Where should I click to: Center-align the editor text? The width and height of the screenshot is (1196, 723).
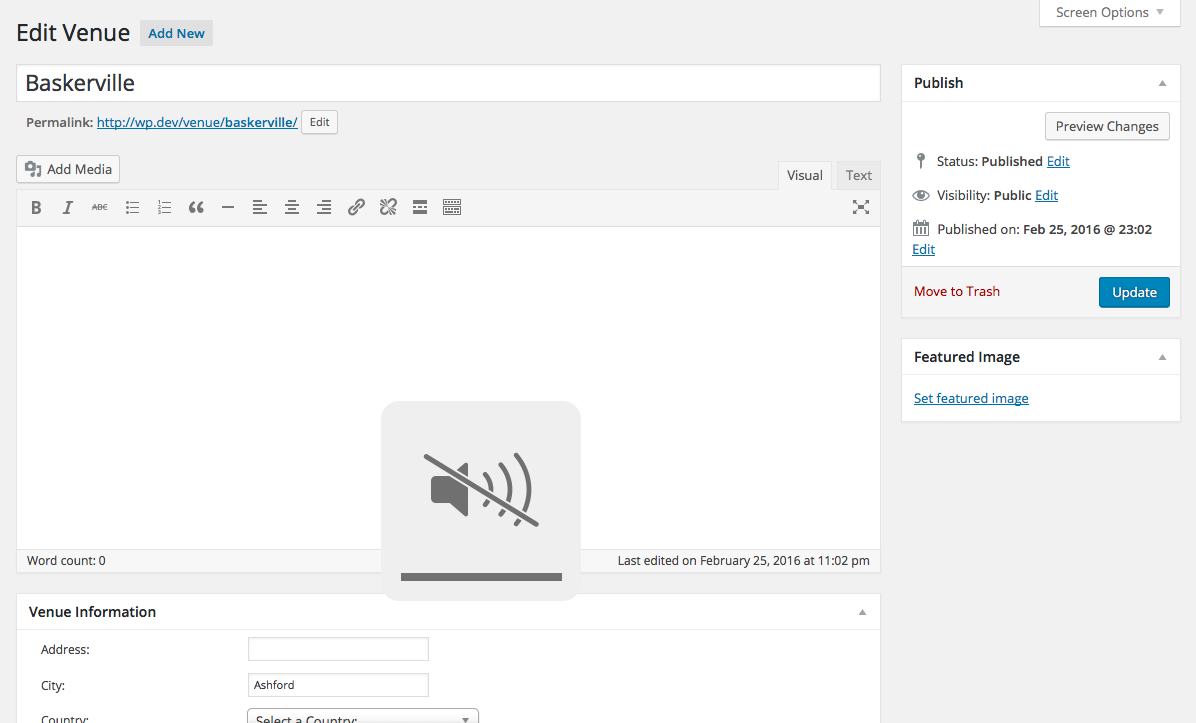292,208
